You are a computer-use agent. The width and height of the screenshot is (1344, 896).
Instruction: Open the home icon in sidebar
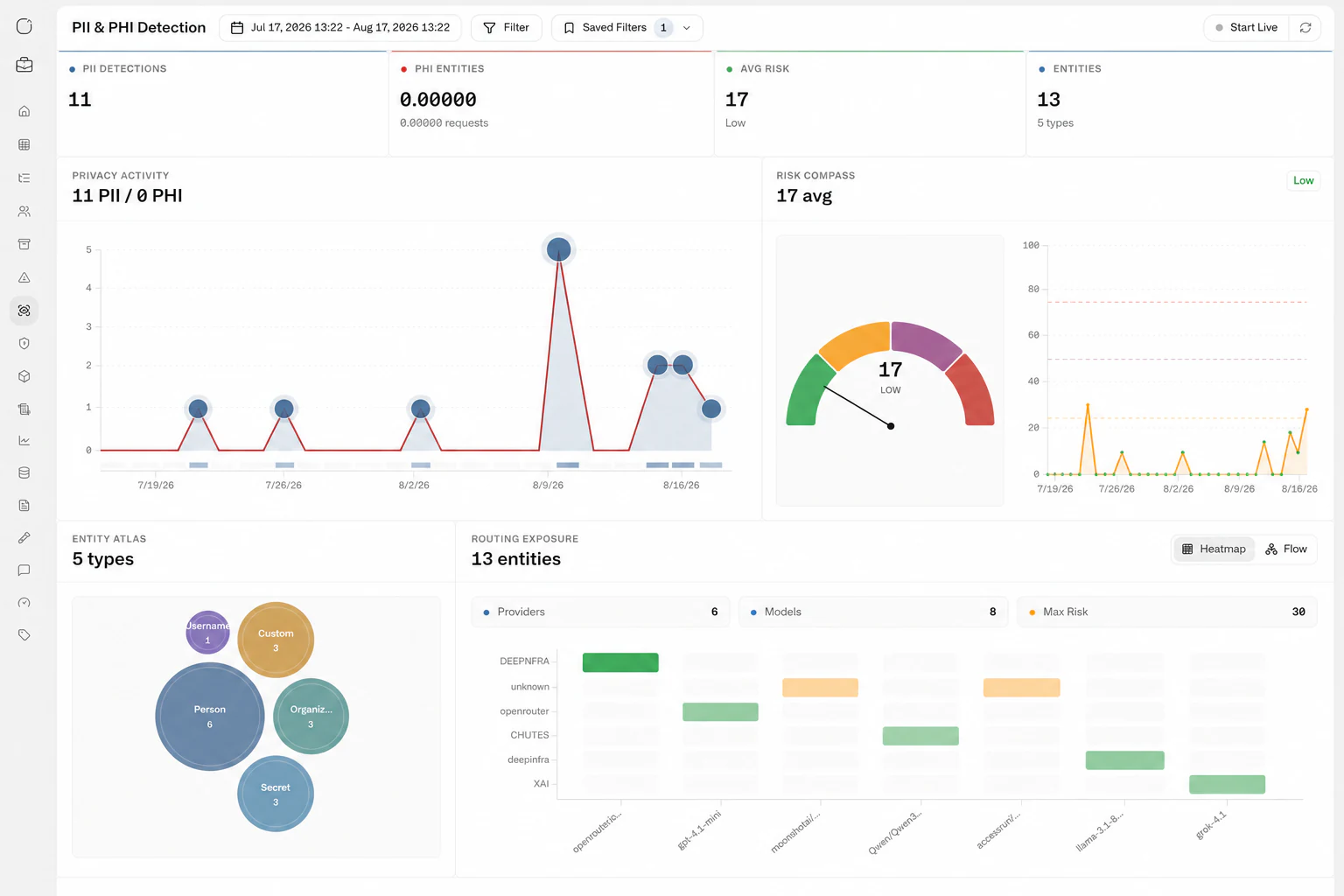pos(24,111)
